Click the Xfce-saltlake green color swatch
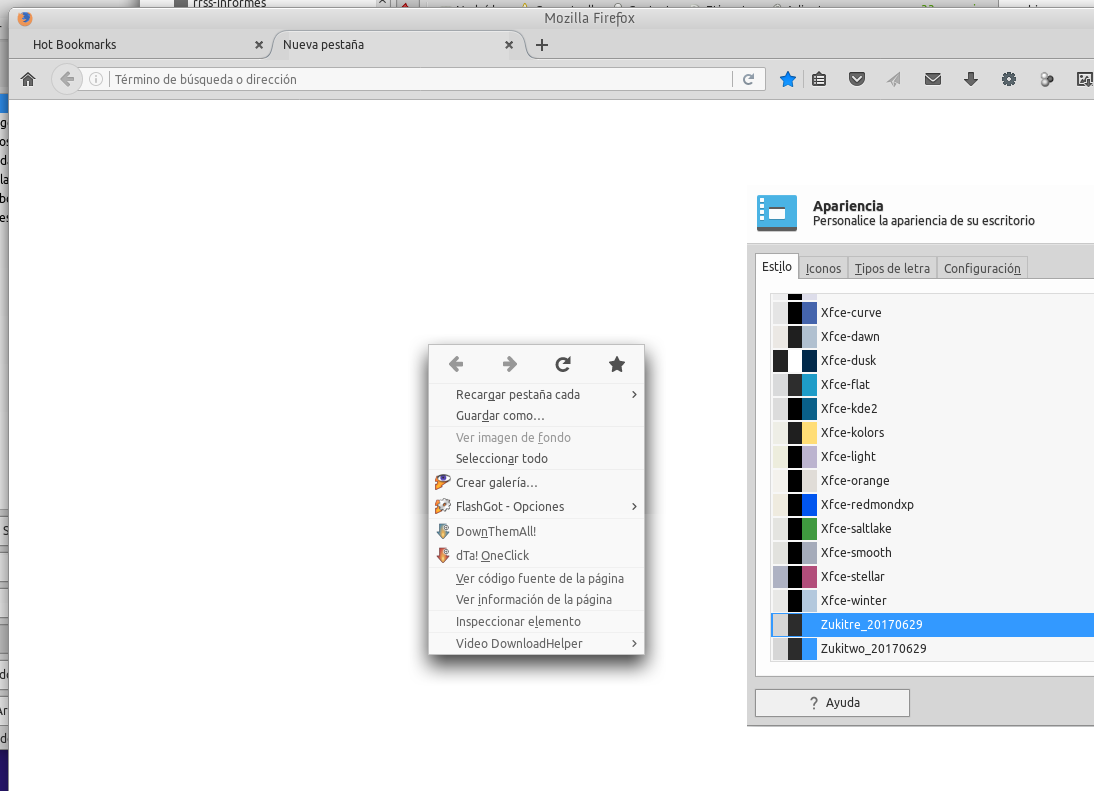The width and height of the screenshot is (1094, 791). (x=809, y=529)
